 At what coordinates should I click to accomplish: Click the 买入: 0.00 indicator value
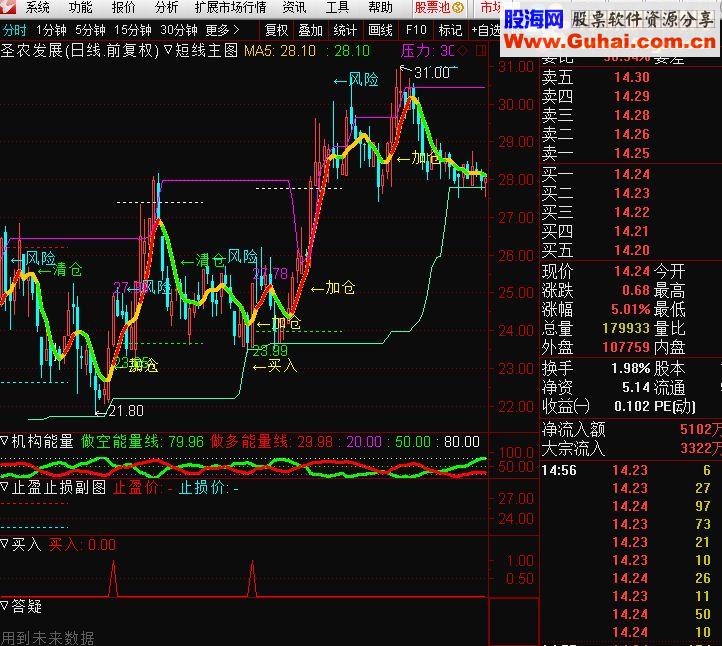(82, 545)
